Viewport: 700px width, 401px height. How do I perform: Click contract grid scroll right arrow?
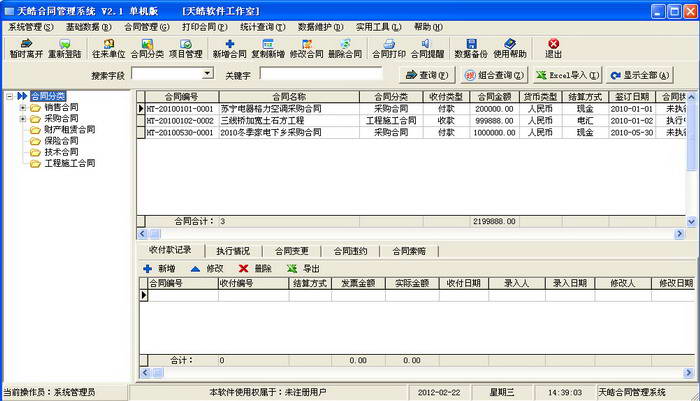[679, 233]
